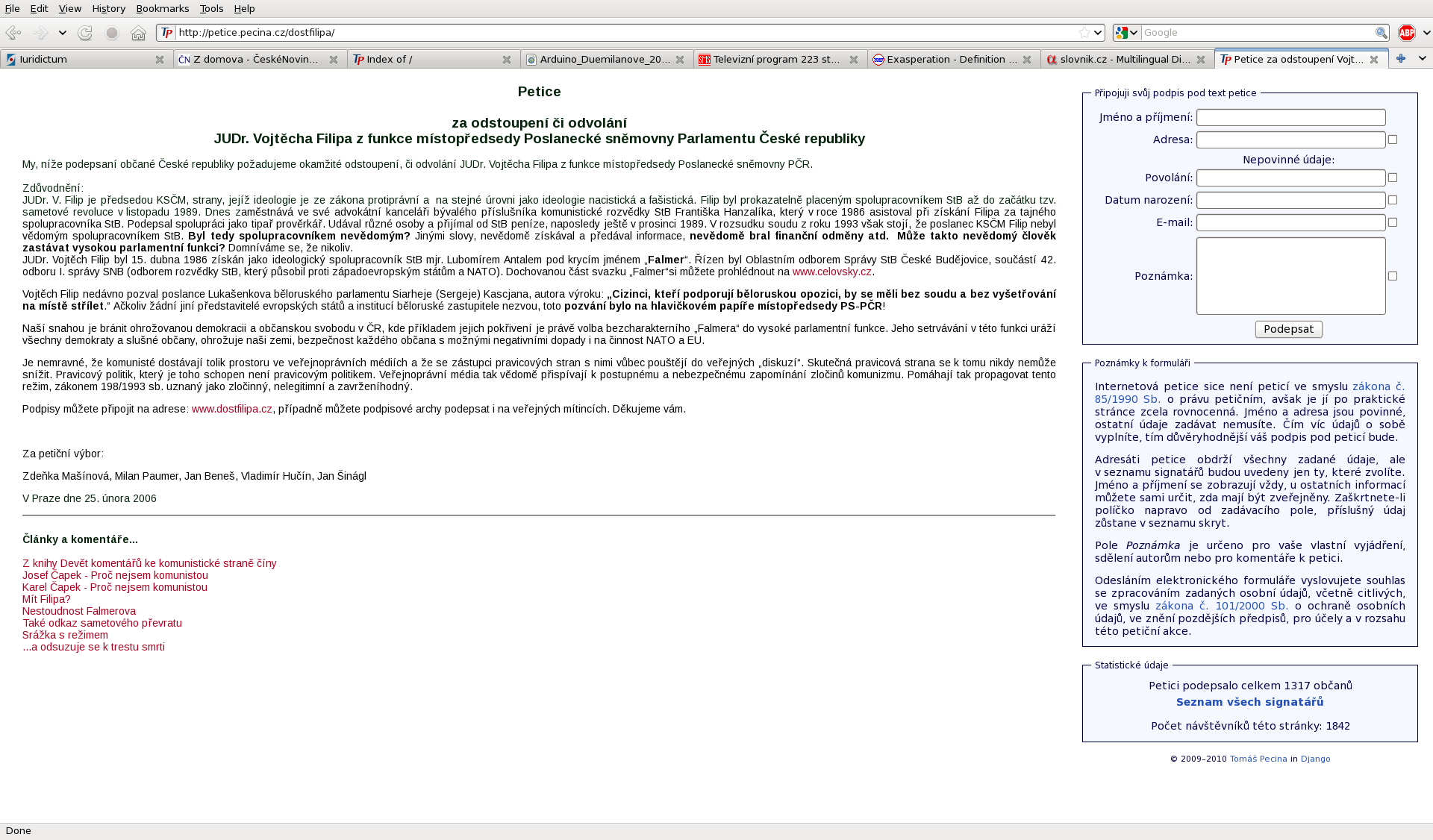Image resolution: width=1433 pixels, height=840 pixels.
Task: Click the E-mail input field
Action: click(1290, 222)
